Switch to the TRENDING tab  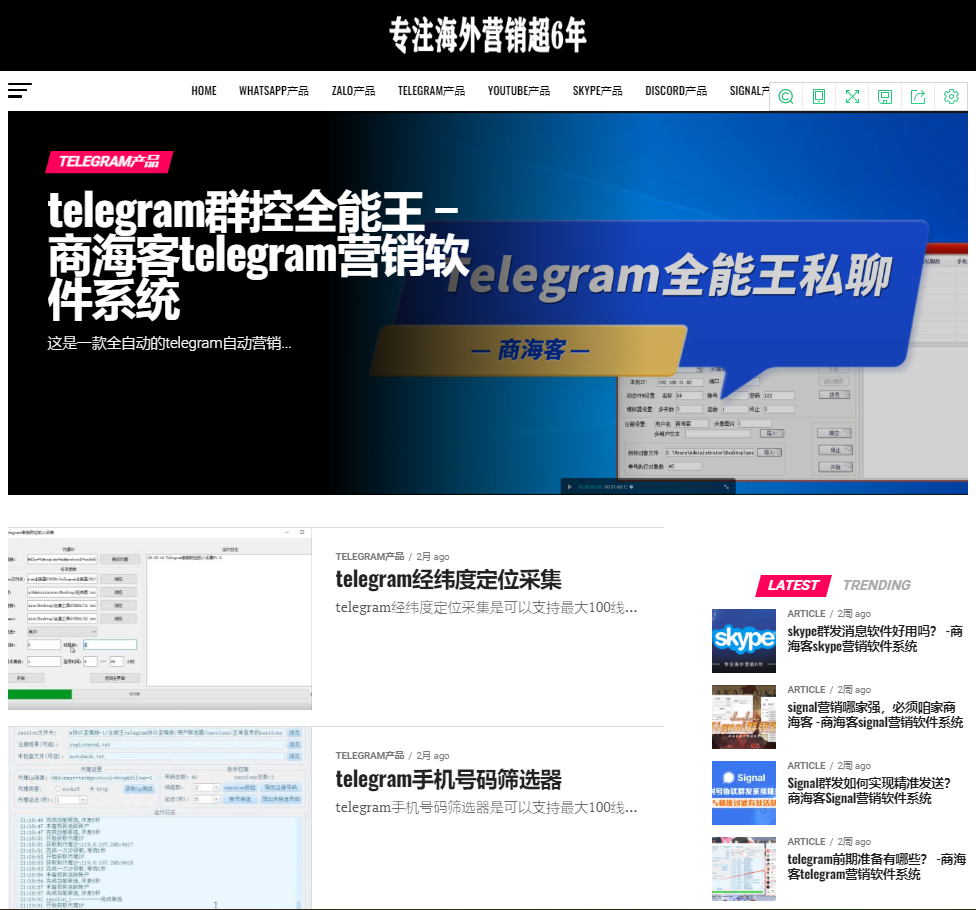[x=876, y=585]
